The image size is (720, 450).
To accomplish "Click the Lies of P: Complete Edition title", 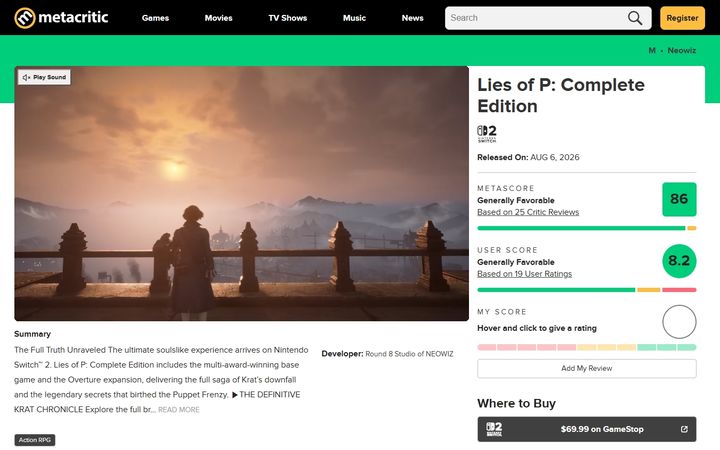I will click(x=561, y=96).
